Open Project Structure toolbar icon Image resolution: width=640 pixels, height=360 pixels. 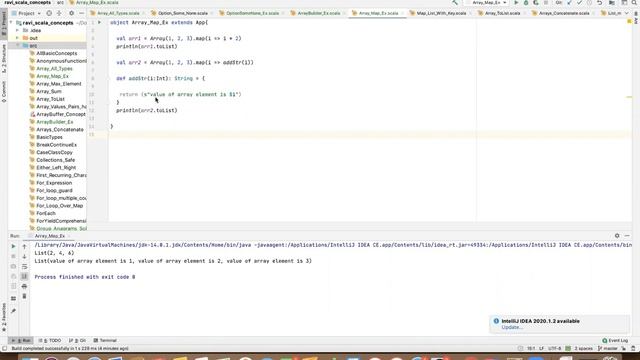point(612,2)
